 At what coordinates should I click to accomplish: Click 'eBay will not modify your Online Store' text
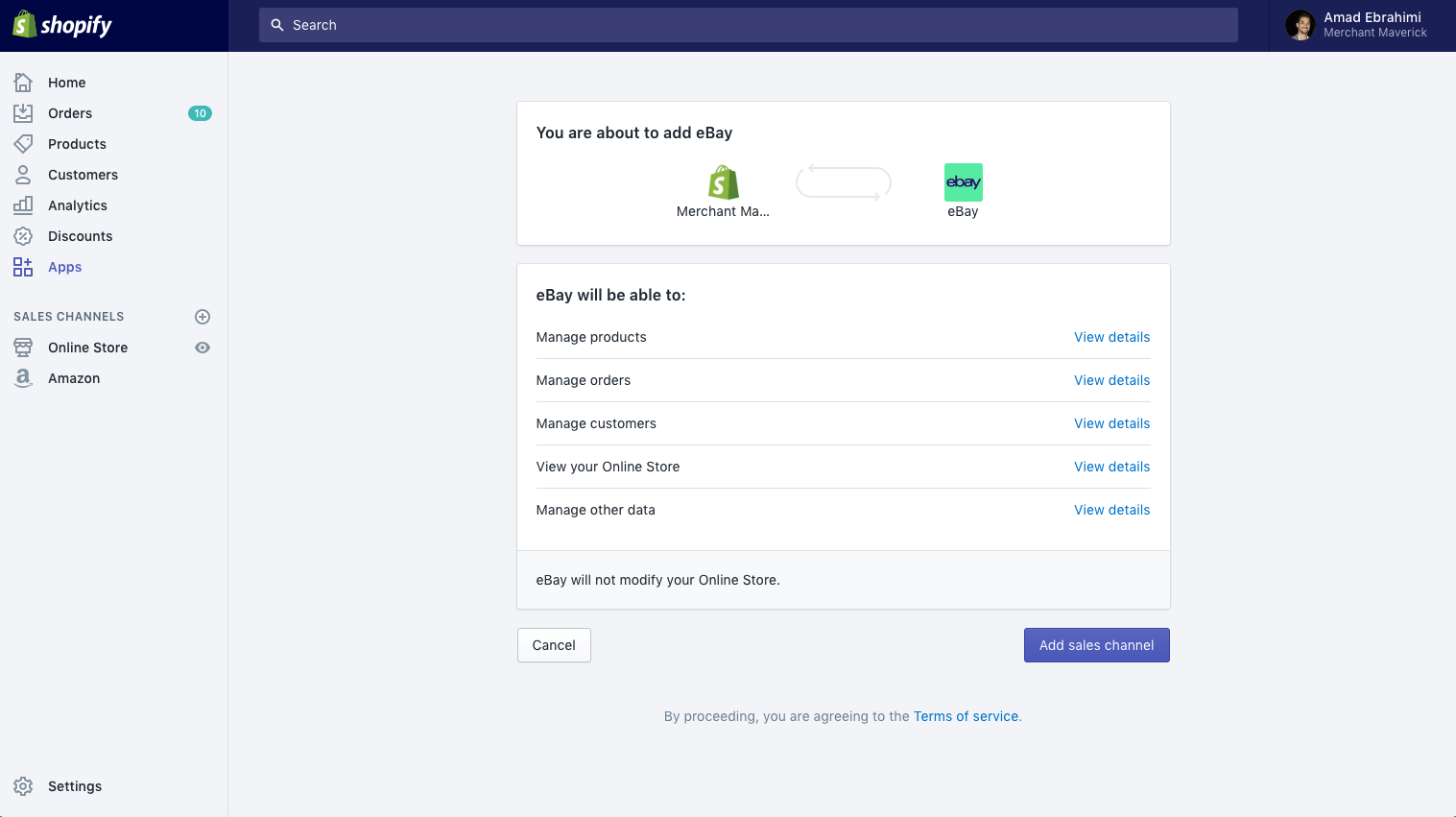tap(658, 580)
